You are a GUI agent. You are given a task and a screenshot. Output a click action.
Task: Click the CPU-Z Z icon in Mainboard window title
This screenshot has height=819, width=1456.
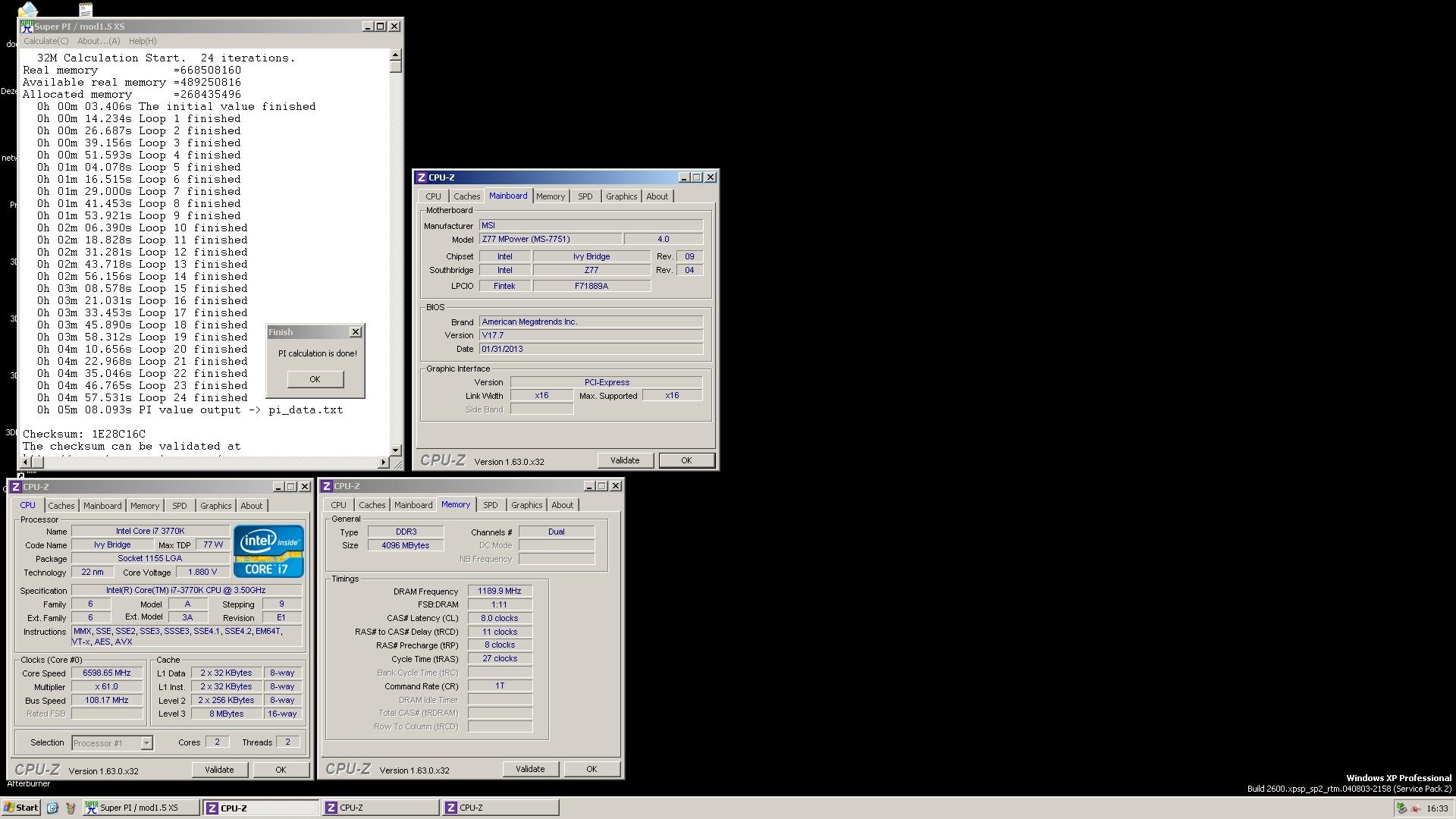[x=421, y=177]
